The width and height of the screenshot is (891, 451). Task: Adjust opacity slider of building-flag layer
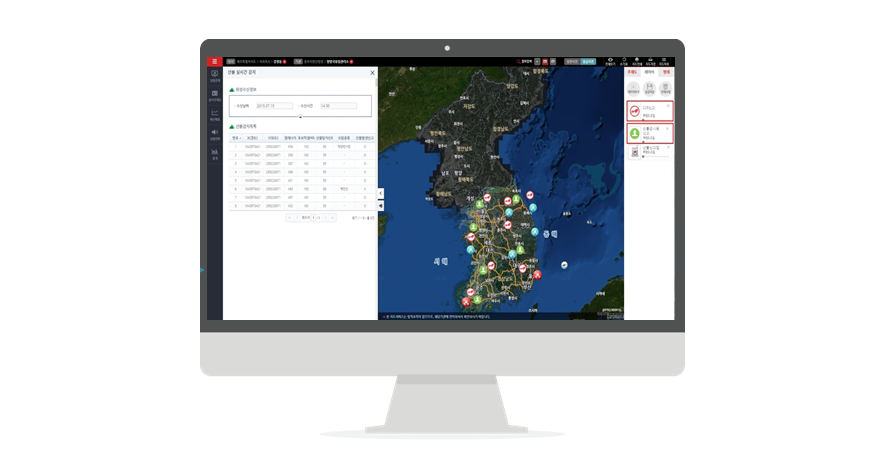(655, 156)
